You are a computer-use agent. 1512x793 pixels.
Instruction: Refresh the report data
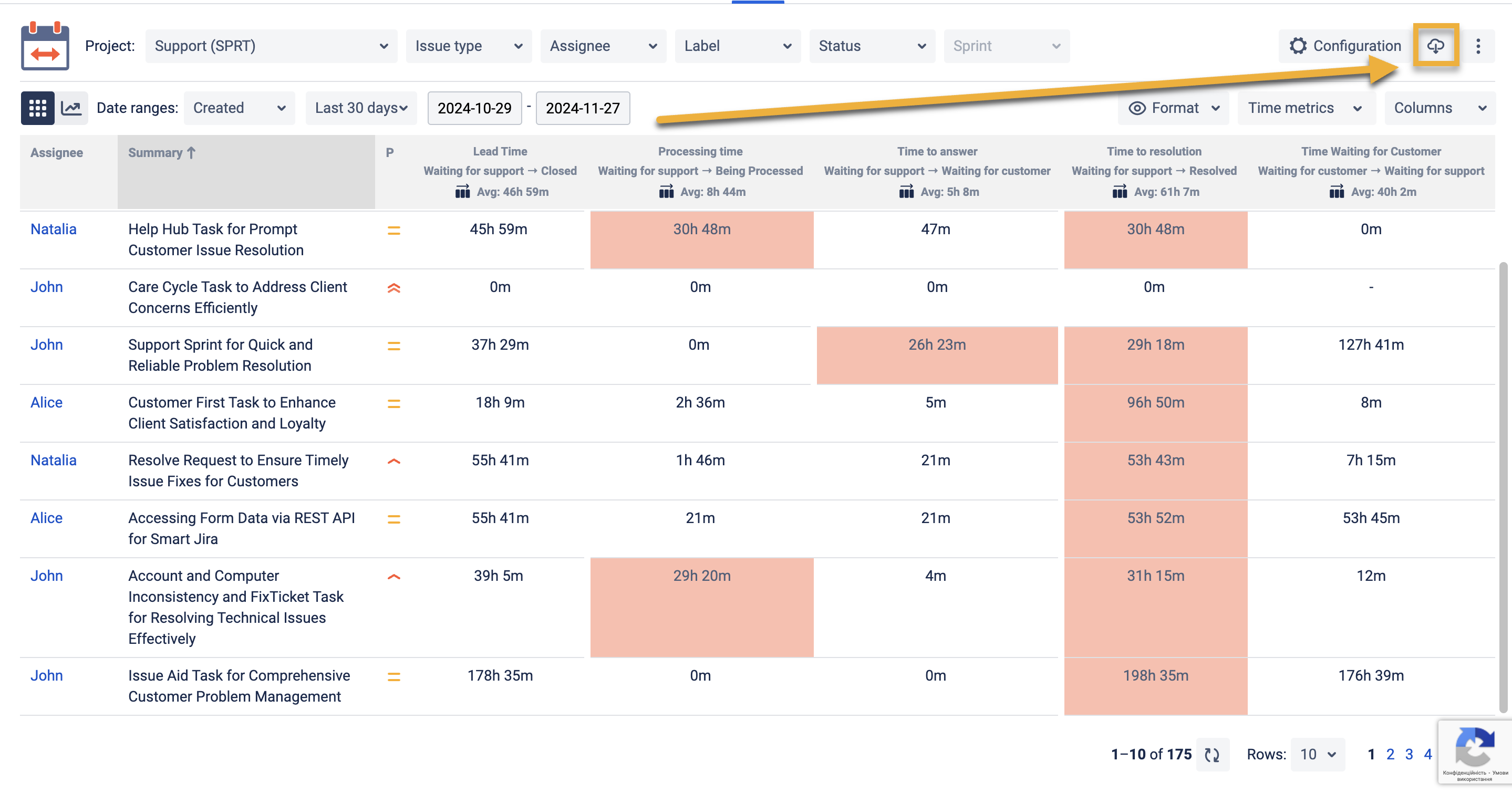pyautogui.click(x=1213, y=754)
